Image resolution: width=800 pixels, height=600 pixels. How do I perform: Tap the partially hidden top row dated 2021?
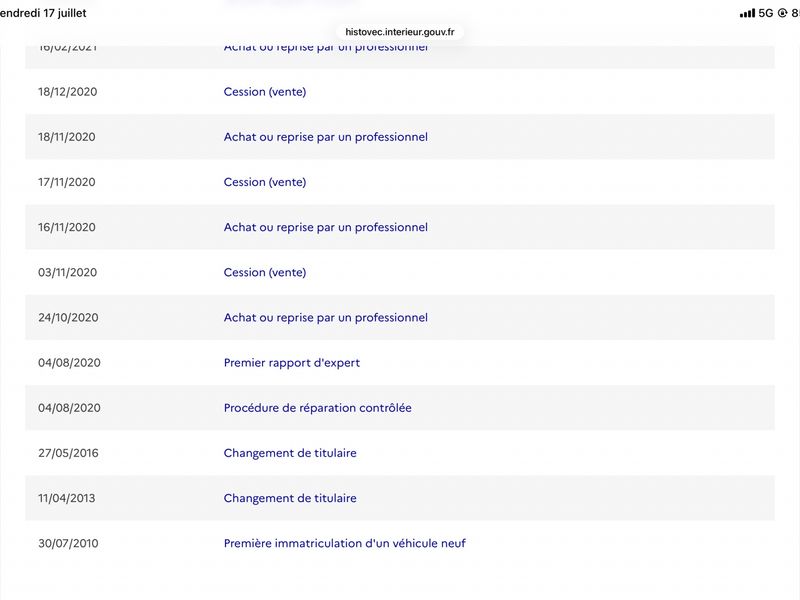point(399,57)
